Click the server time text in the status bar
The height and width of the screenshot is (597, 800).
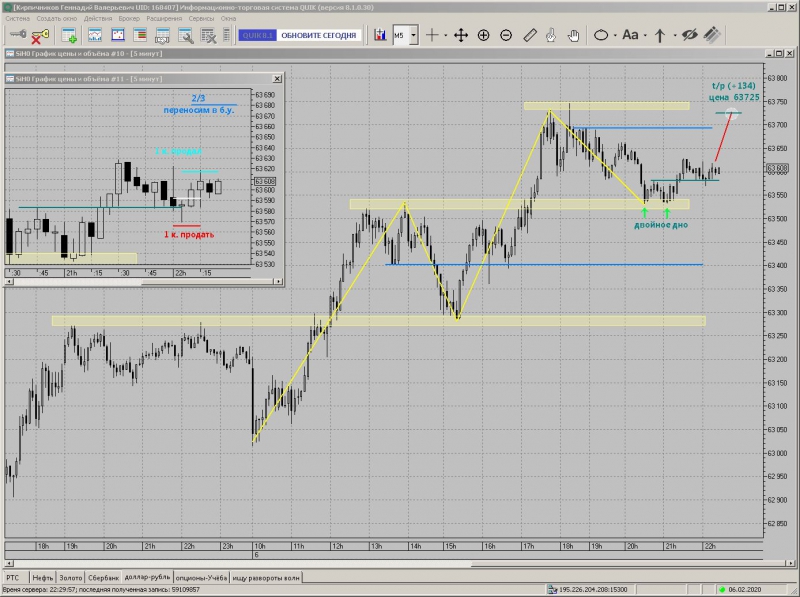click(101, 589)
